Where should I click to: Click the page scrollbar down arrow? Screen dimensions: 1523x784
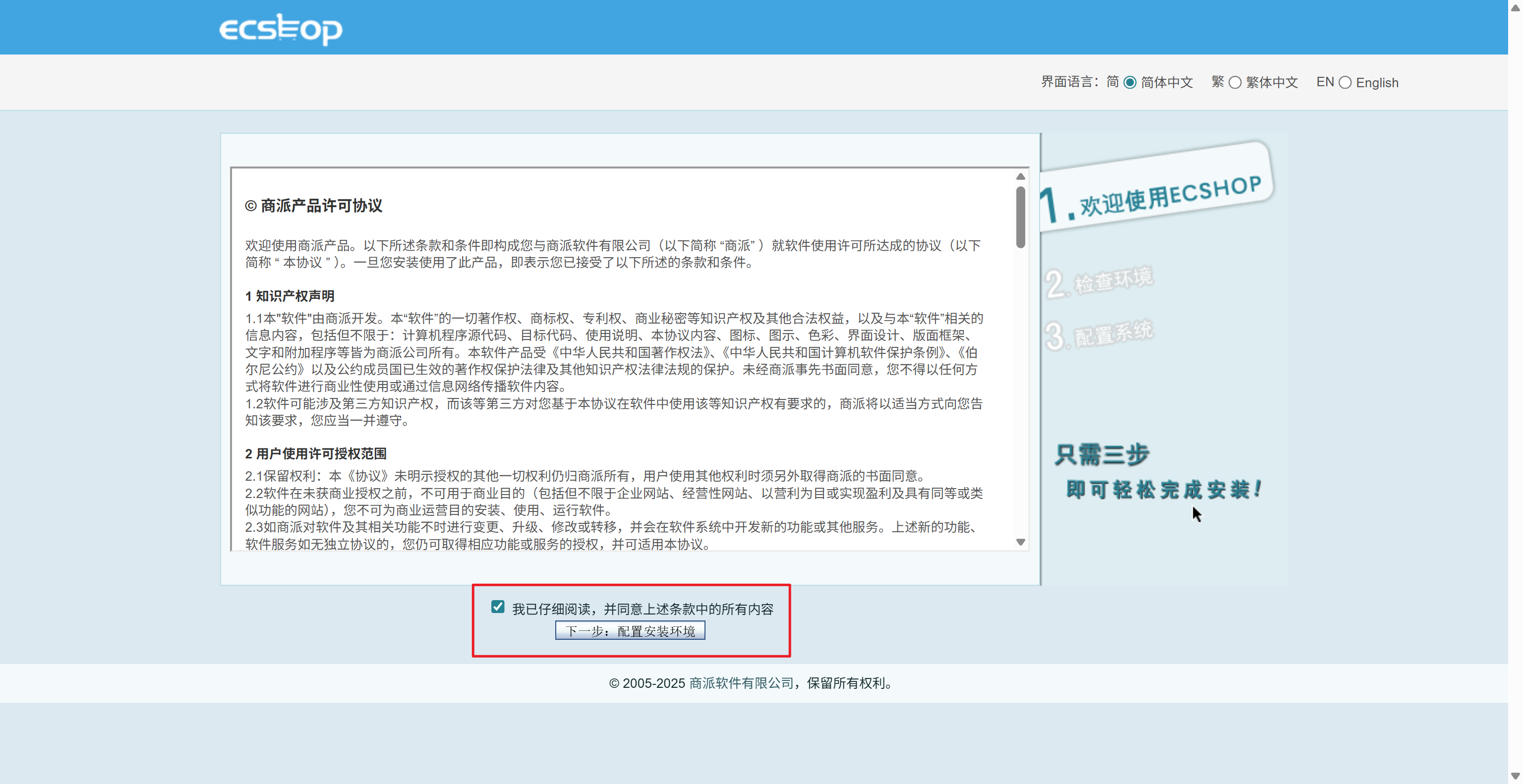1515,777
